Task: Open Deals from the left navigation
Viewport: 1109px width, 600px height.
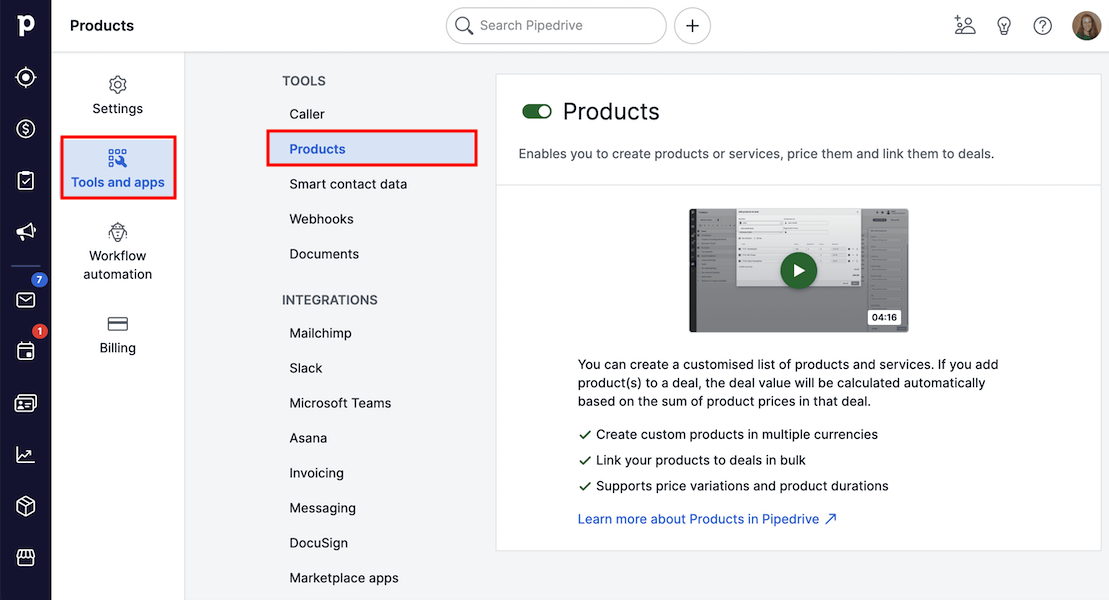Action: (x=26, y=128)
